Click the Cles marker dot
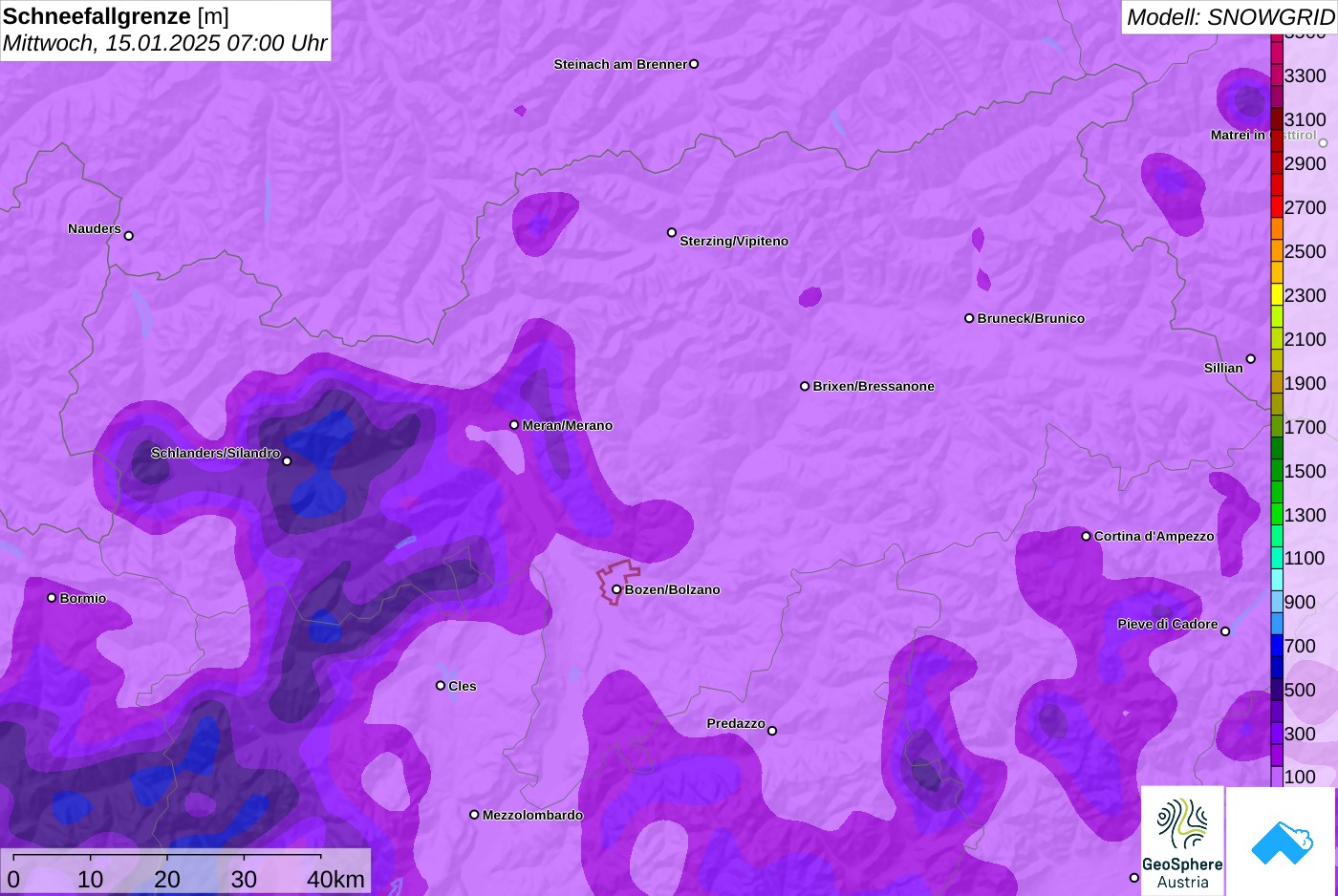The width and height of the screenshot is (1338, 896). coord(441,685)
